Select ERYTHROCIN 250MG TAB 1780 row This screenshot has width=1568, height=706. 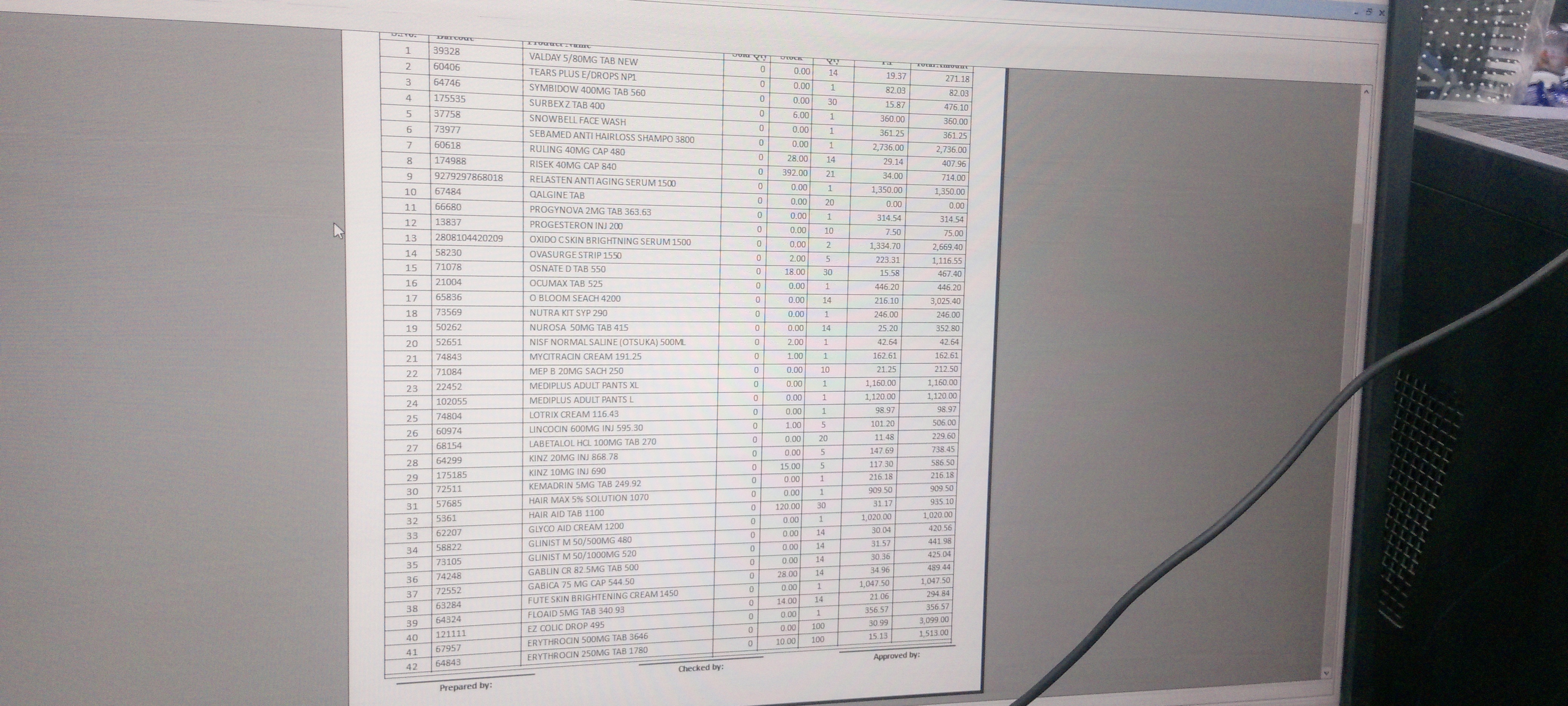(x=587, y=651)
